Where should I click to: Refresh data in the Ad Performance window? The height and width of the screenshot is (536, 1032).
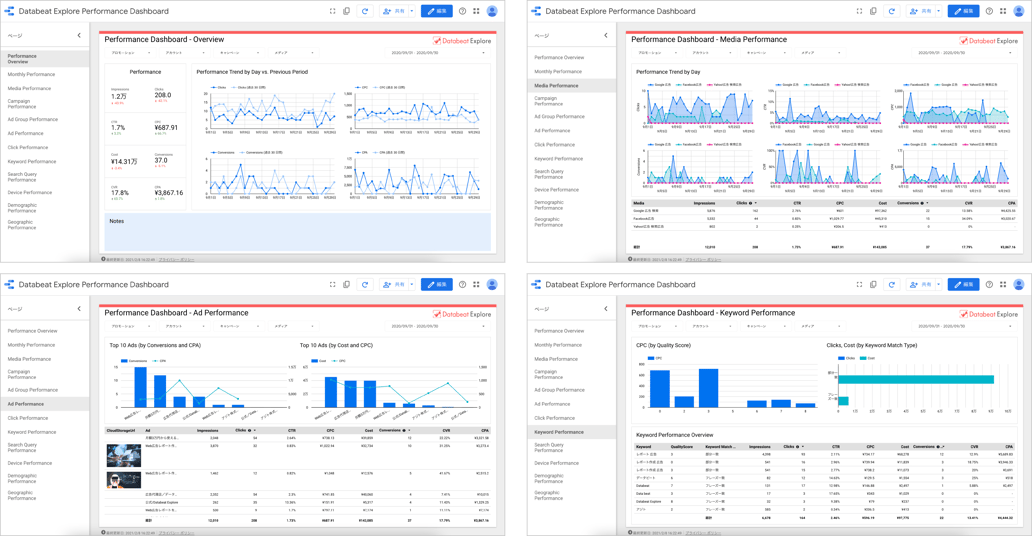[365, 284]
